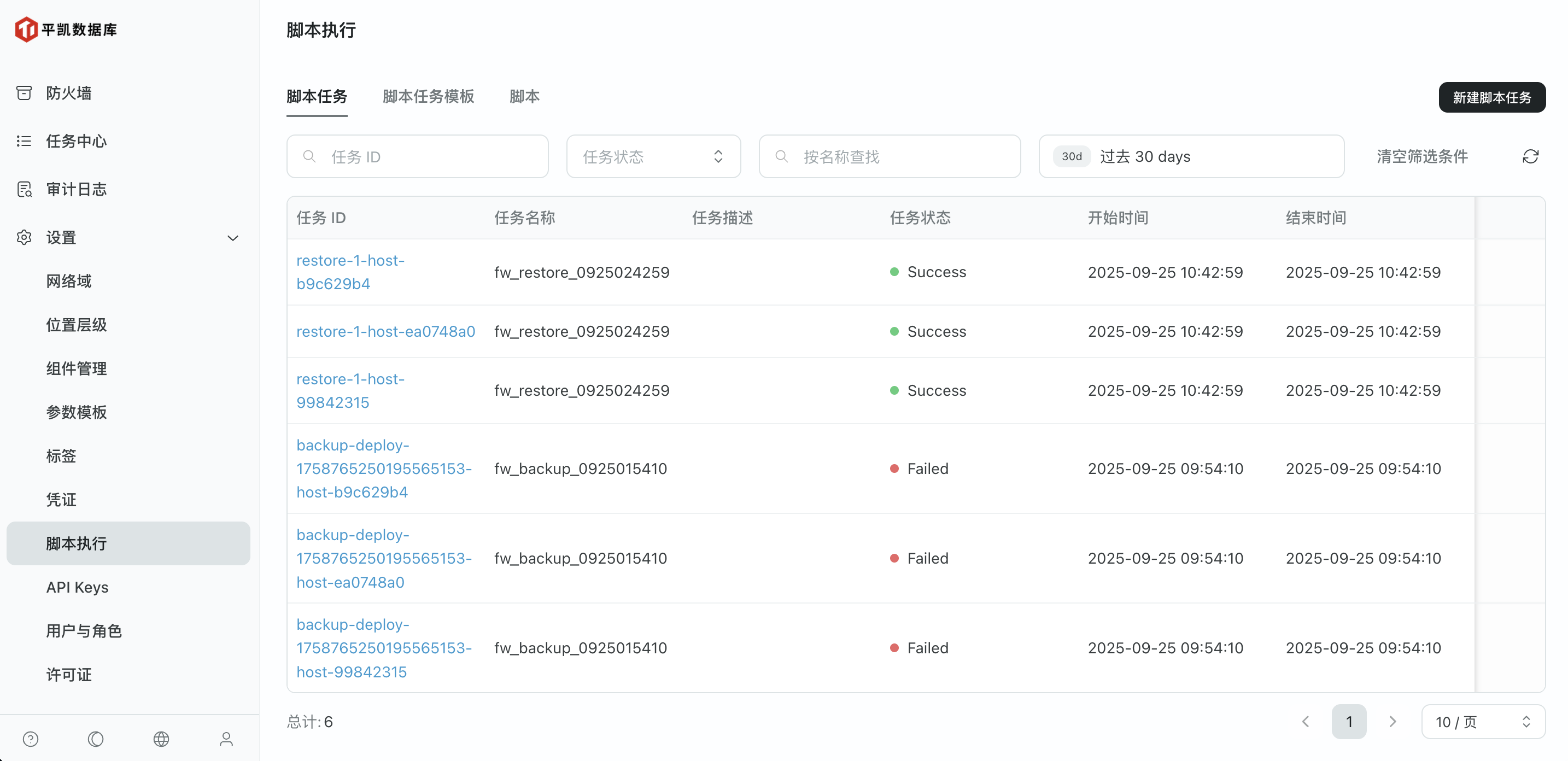Open 审计日志 from the sidebar
The height and width of the screenshot is (761, 1568).
[x=76, y=189]
